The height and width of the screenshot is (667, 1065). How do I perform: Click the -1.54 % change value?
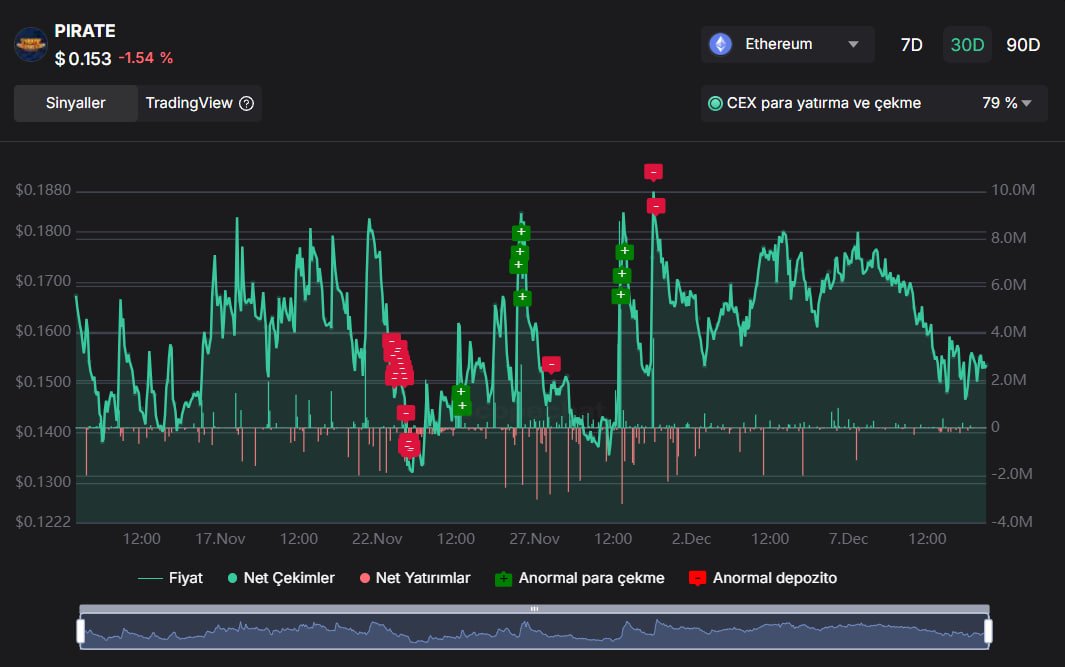pyautogui.click(x=145, y=58)
